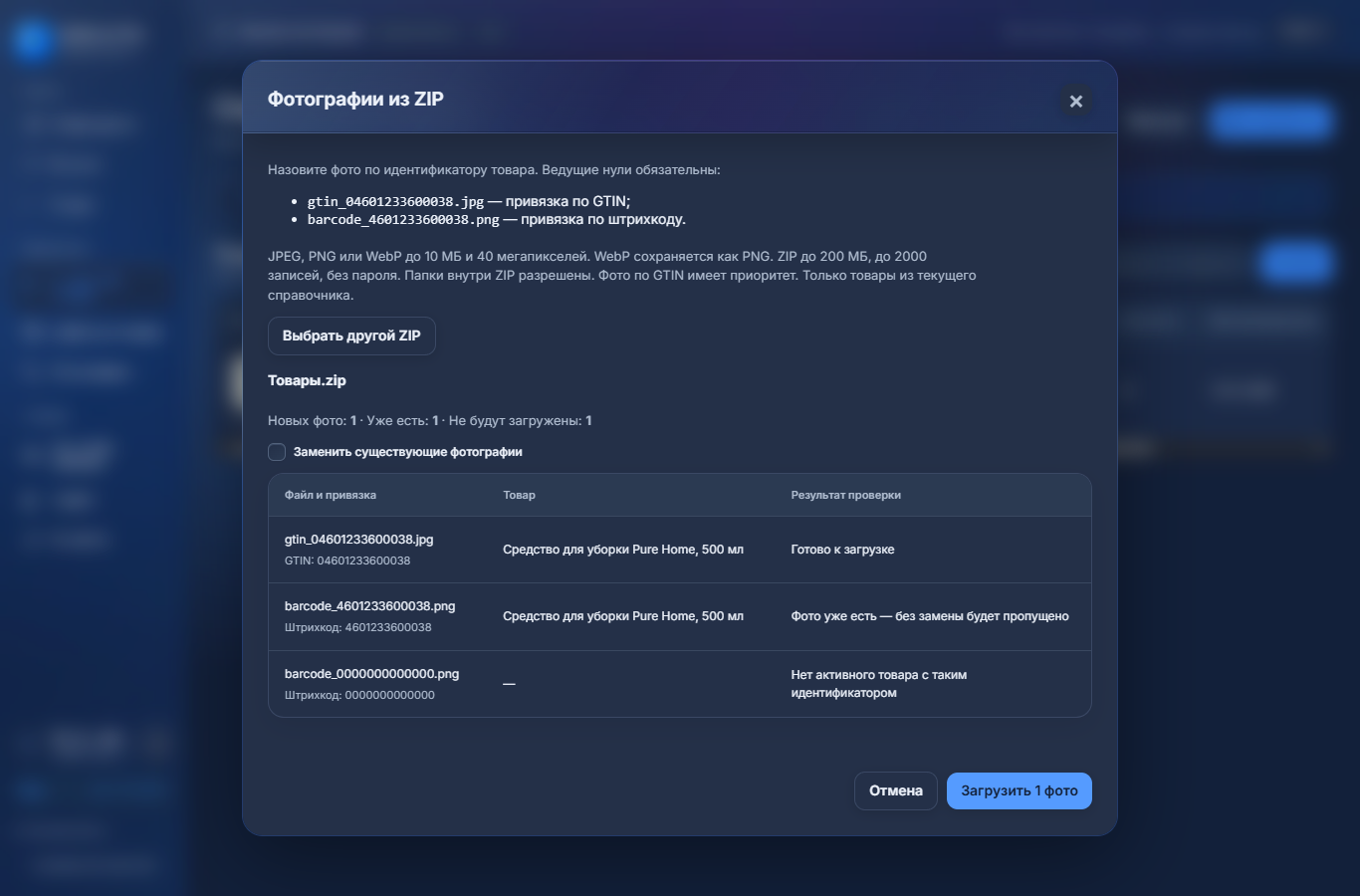Confirm upload with «Загрузить 1 фото»
The width and height of the screenshot is (1360, 896).
[1020, 791]
